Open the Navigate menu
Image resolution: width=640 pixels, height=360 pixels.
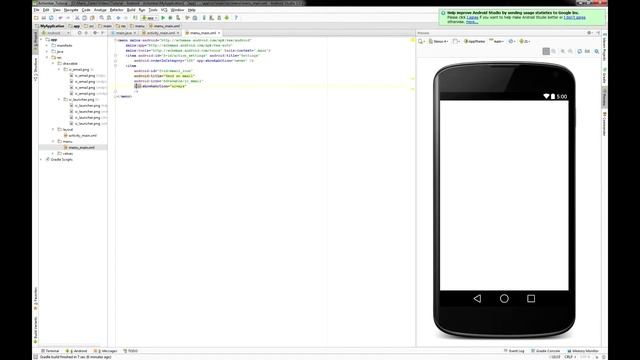tap(71, 10)
